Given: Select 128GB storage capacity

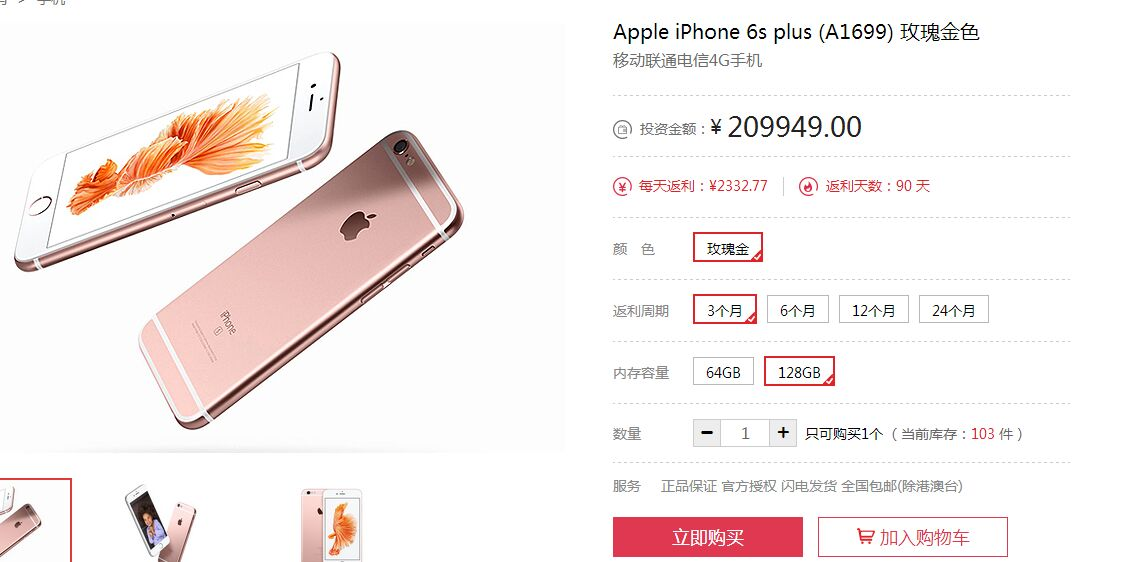Looking at the screenshot, I should click(799, 371).
